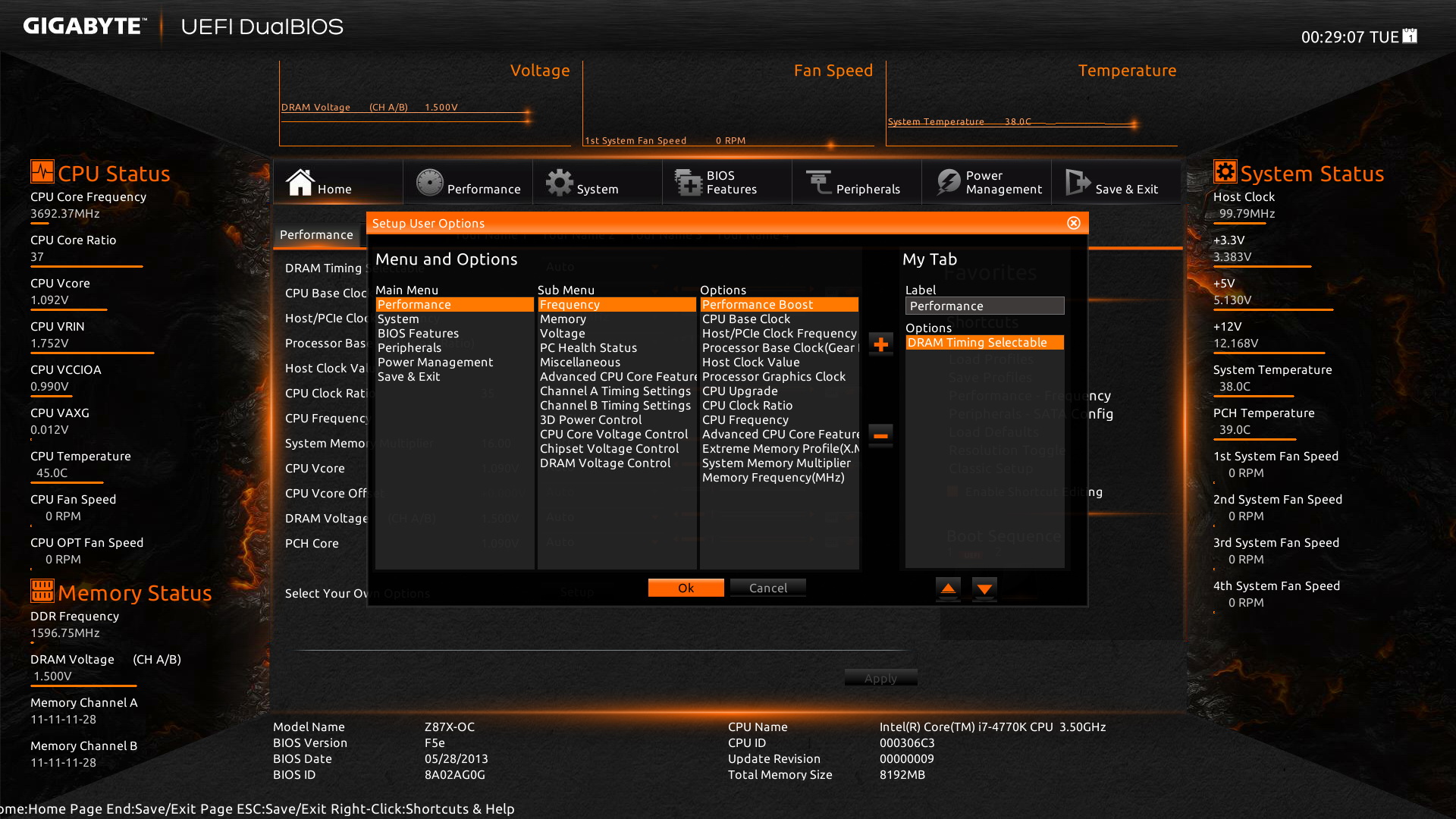
Task: Dismiss dialog with Cancel button
Action: (x=767, y=588)
